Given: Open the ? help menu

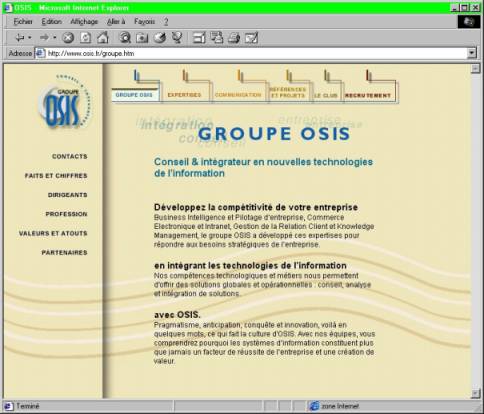Looking at the screenshot, I should [166, 22].
